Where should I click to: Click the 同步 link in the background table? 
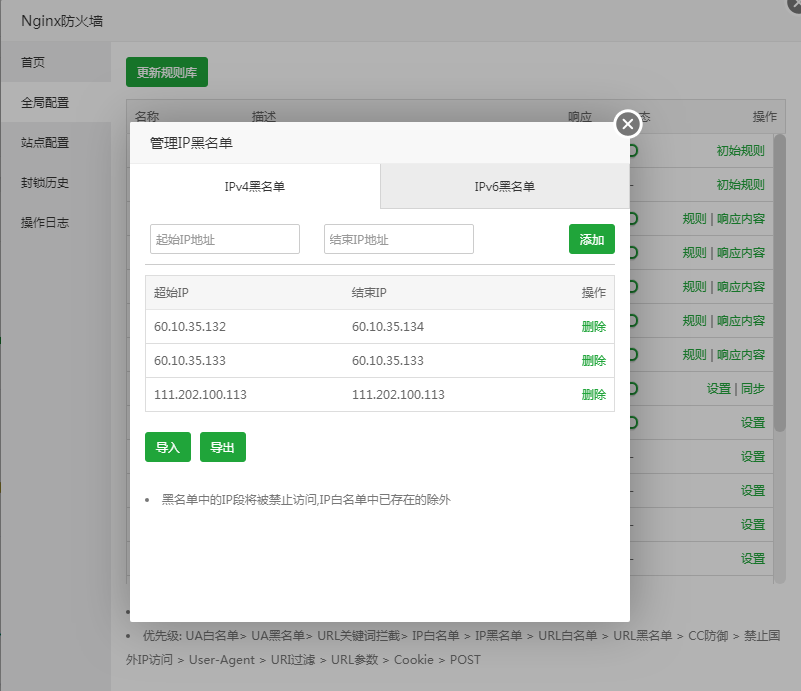click(x=752, y=389)
